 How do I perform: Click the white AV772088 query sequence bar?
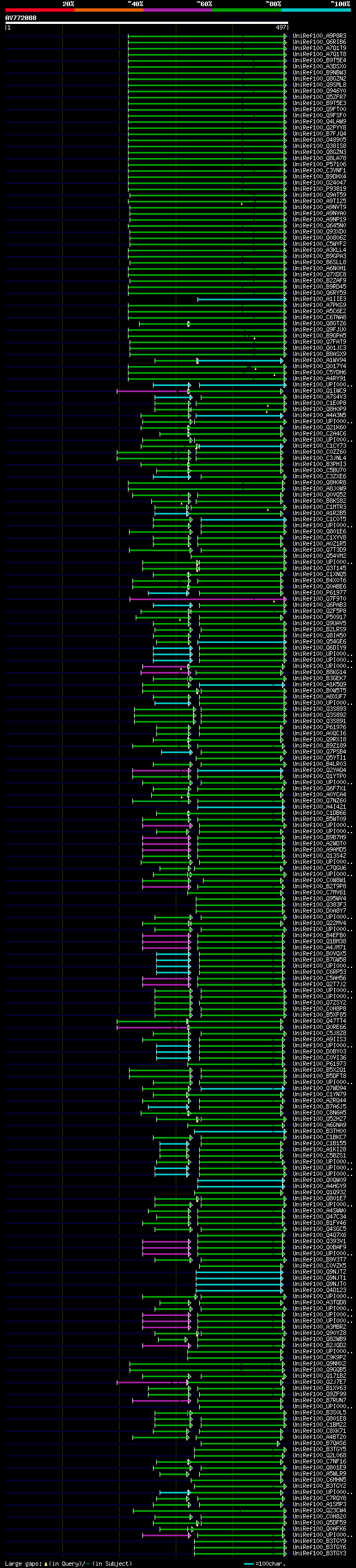click(x=147, y=22)
